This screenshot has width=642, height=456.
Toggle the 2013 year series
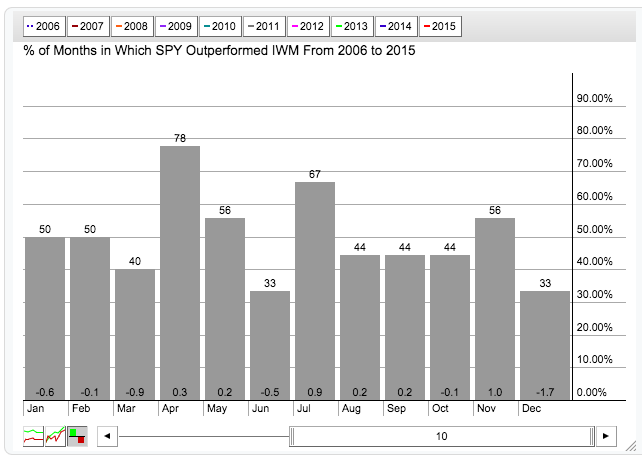[352, 27]
